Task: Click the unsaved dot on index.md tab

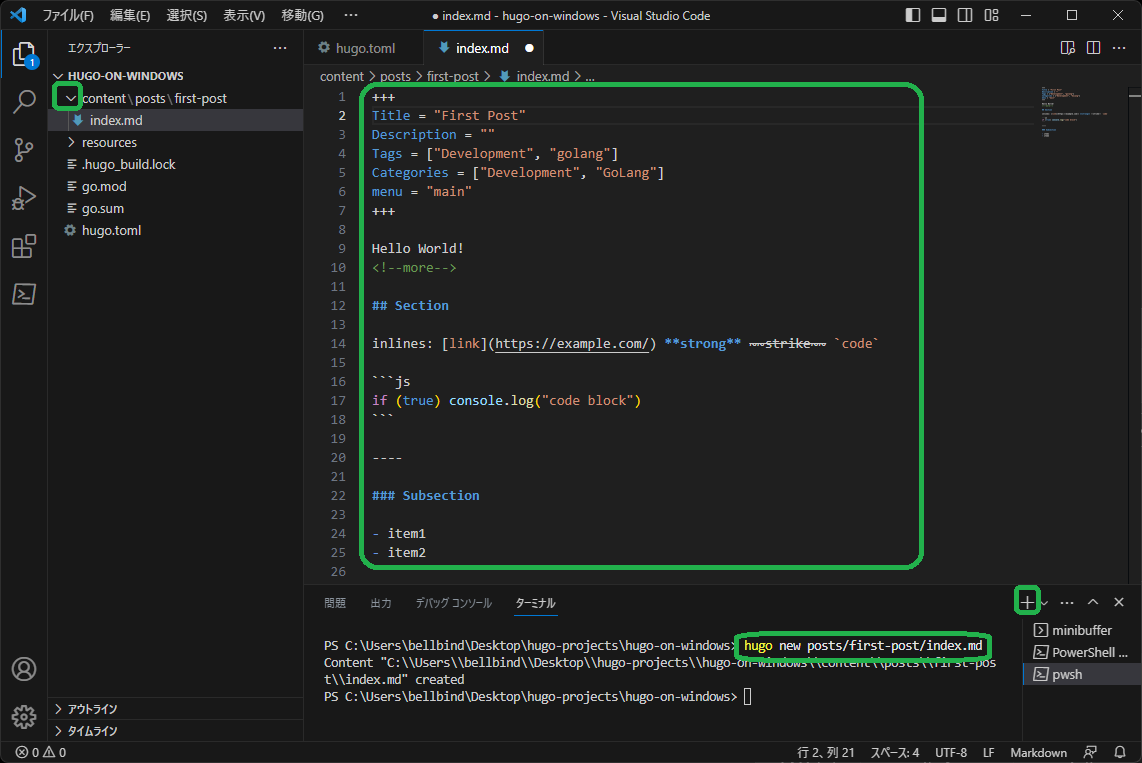Action: [x=529, y=48]
